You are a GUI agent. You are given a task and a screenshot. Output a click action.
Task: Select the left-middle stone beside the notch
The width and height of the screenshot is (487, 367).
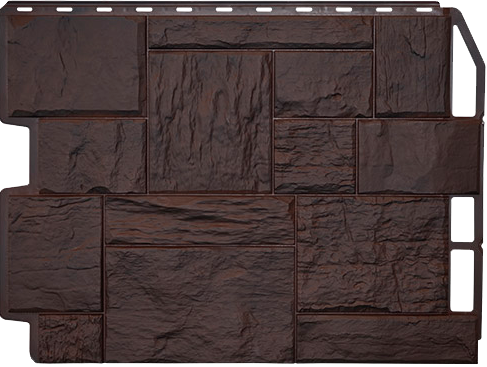point(92,156)
